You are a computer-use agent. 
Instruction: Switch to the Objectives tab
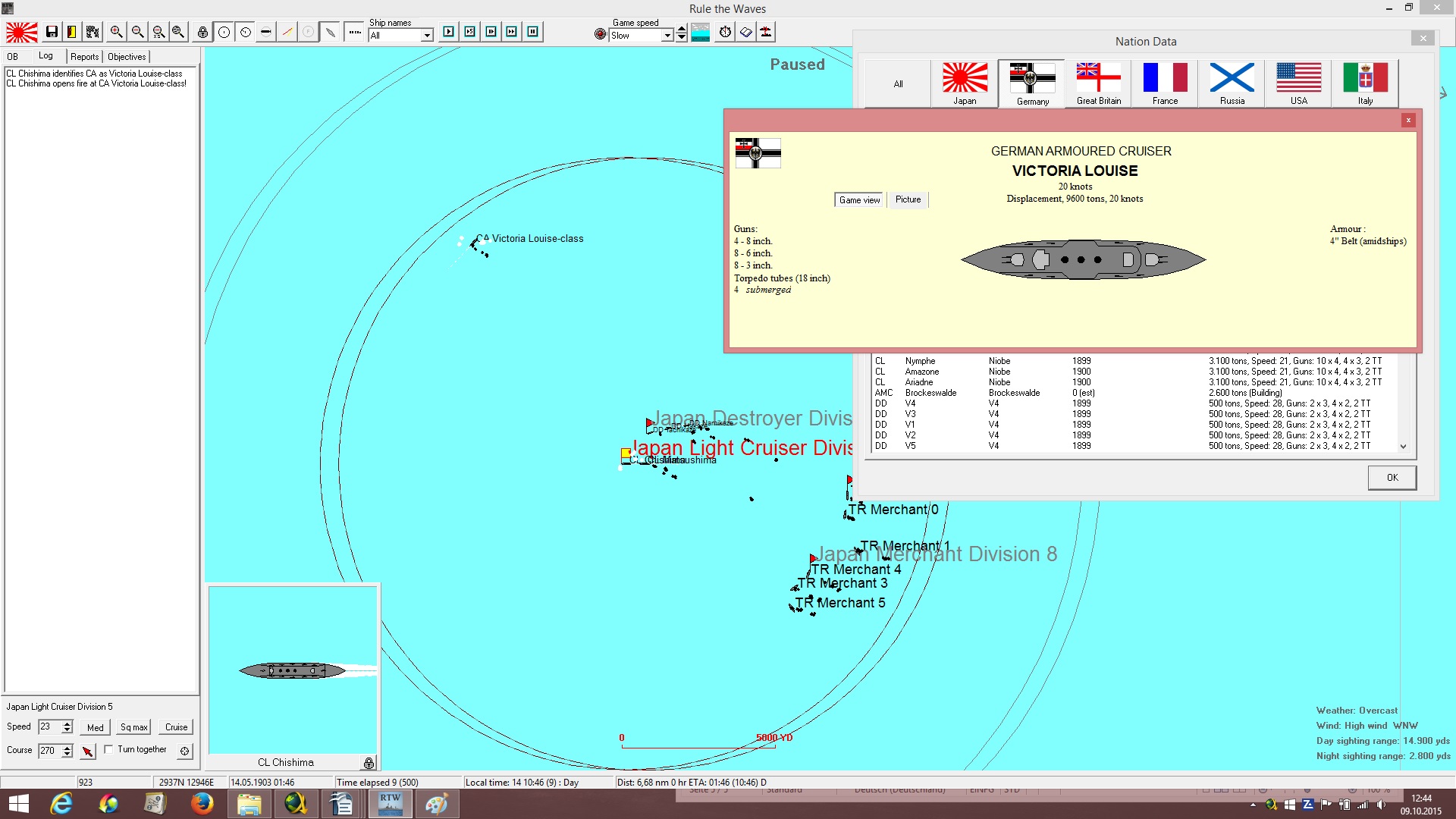point(127,57)
